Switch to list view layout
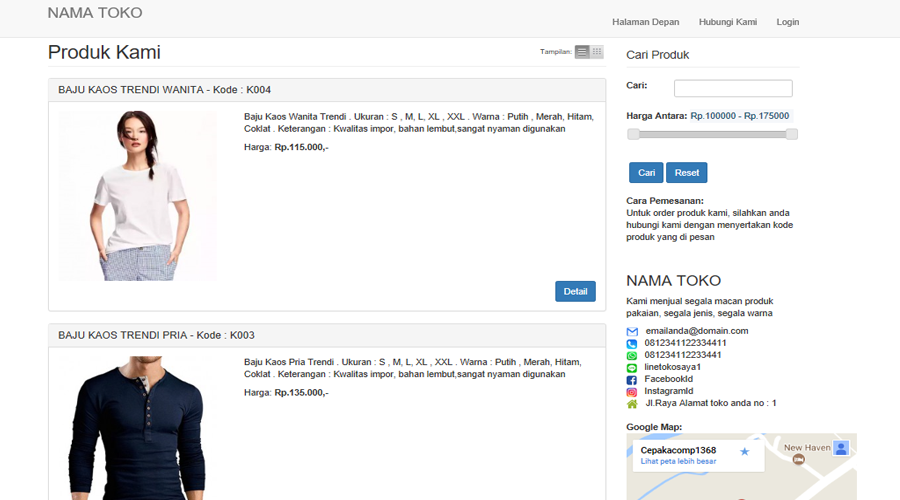The image size is (900, 500). (582, 52)
